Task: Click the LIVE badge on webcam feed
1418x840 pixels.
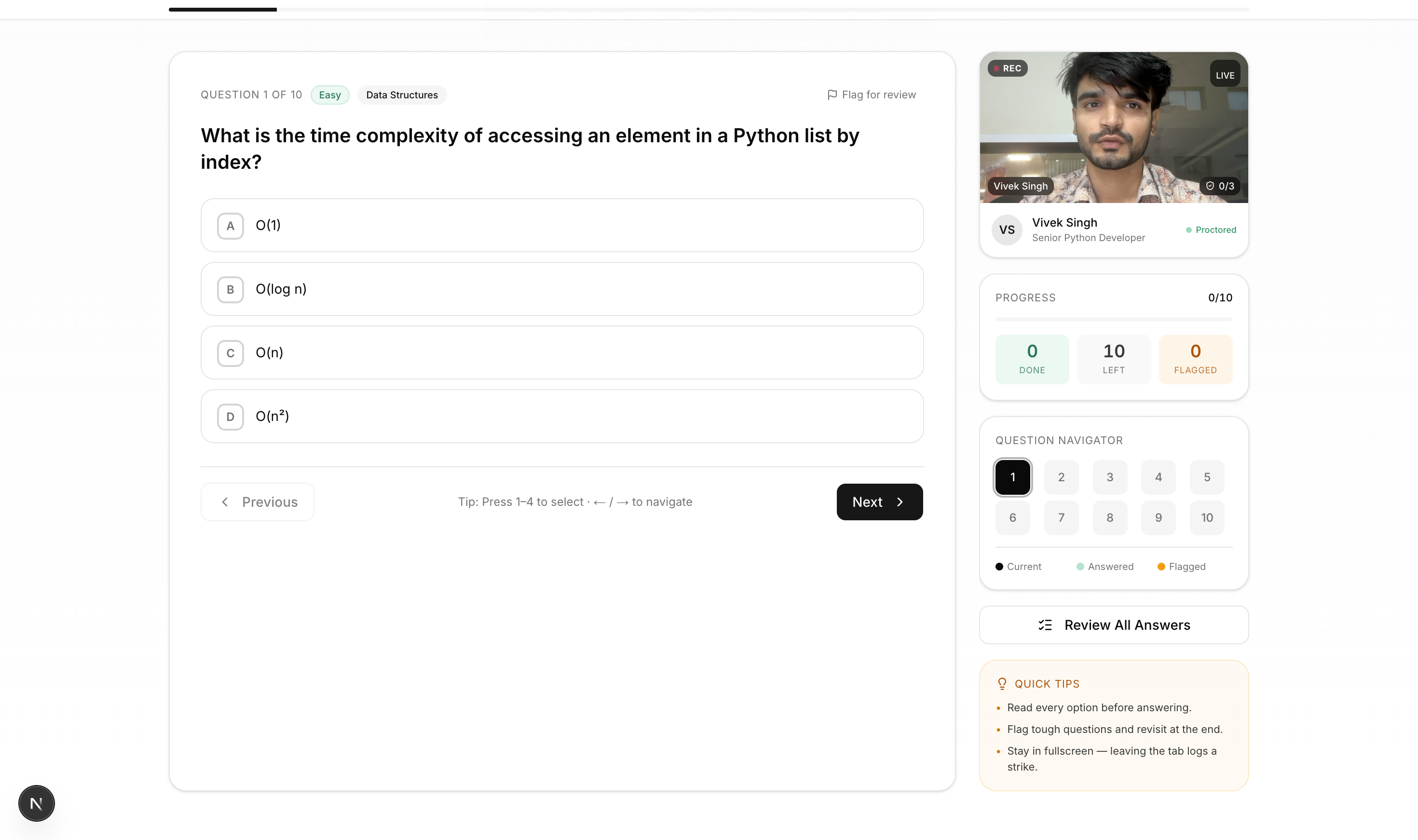Action: (x=1225, y=75)
